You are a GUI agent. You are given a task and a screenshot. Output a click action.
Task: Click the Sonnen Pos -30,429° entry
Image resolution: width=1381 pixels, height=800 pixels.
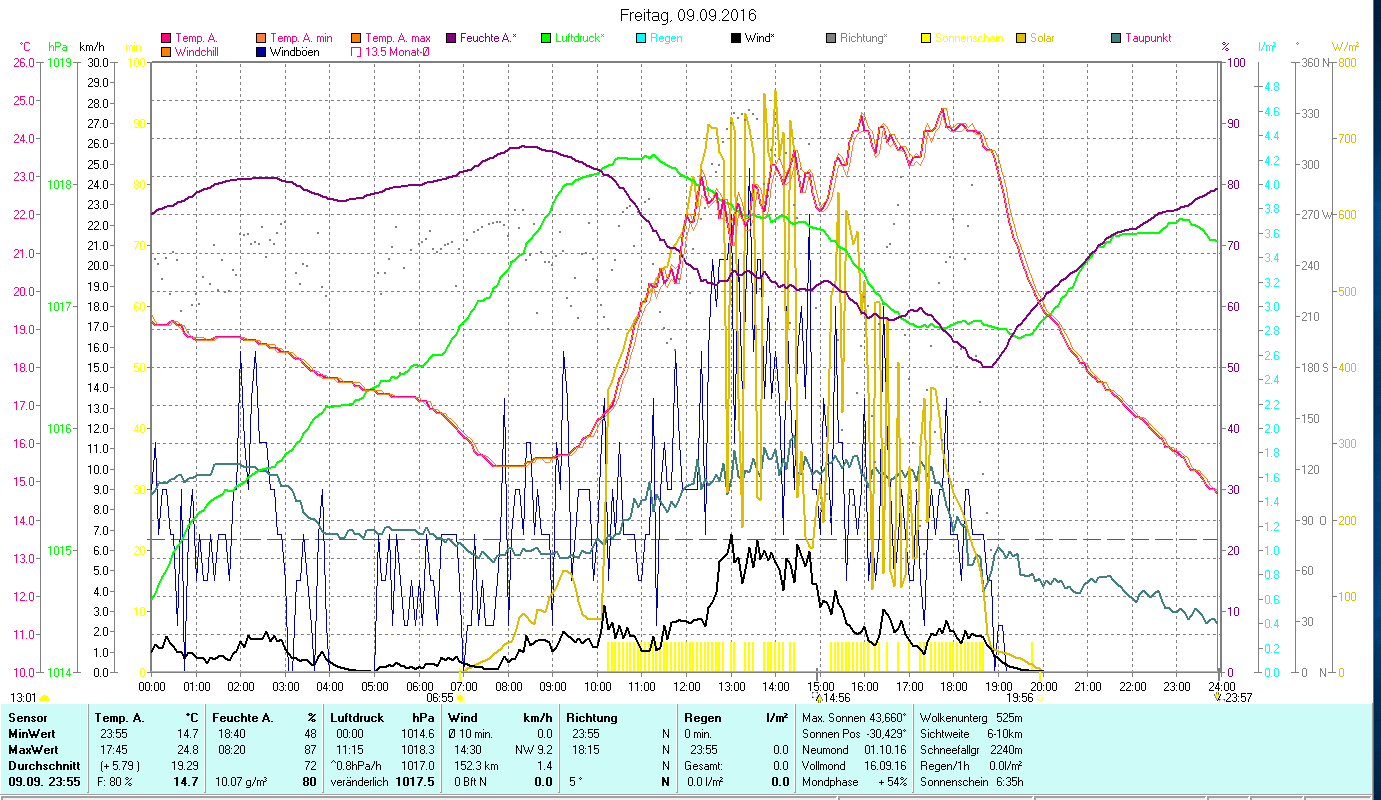point(855,733)
